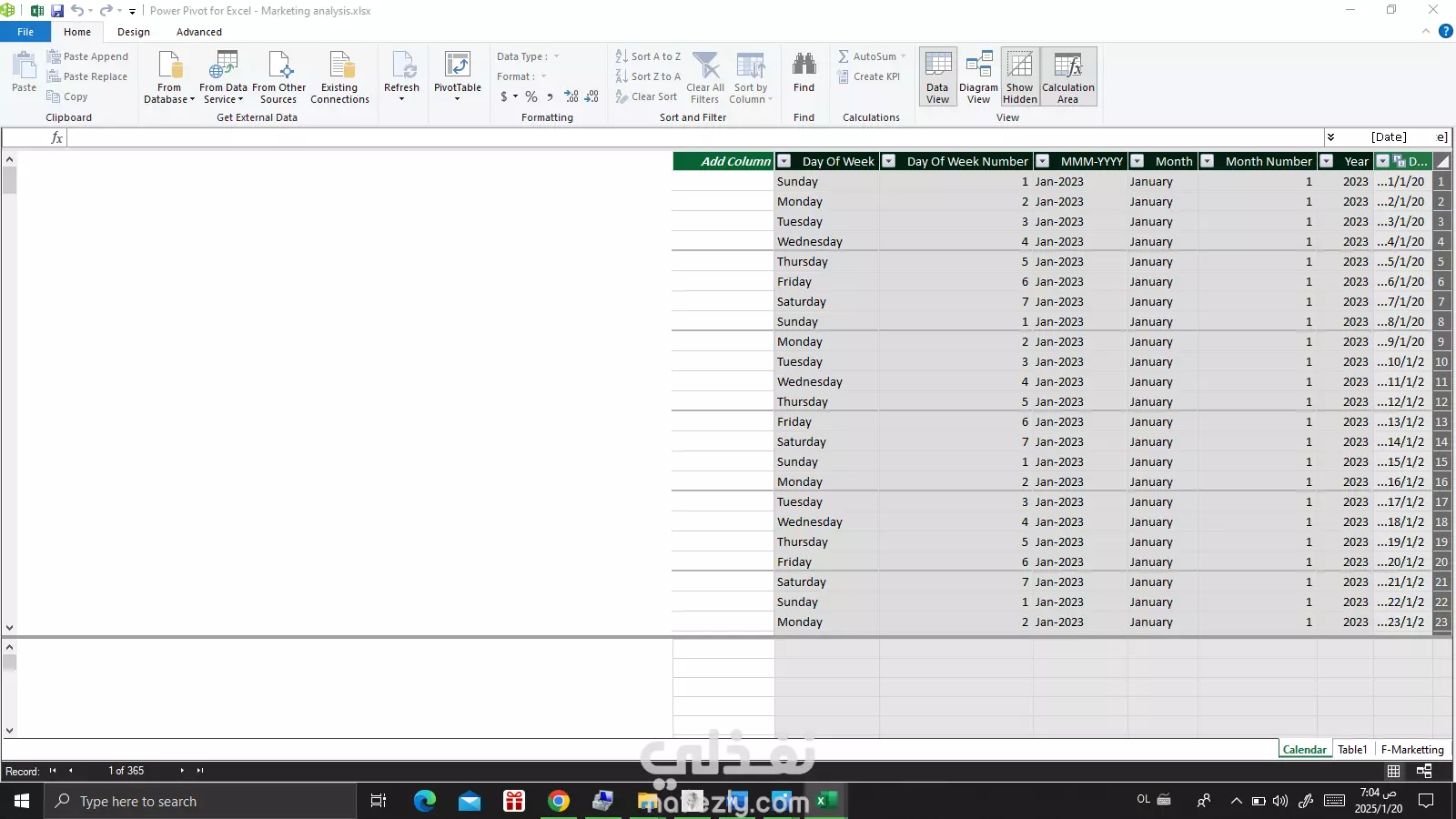
Task: Expand the formula bar chevron
Action: [1330, 137]
